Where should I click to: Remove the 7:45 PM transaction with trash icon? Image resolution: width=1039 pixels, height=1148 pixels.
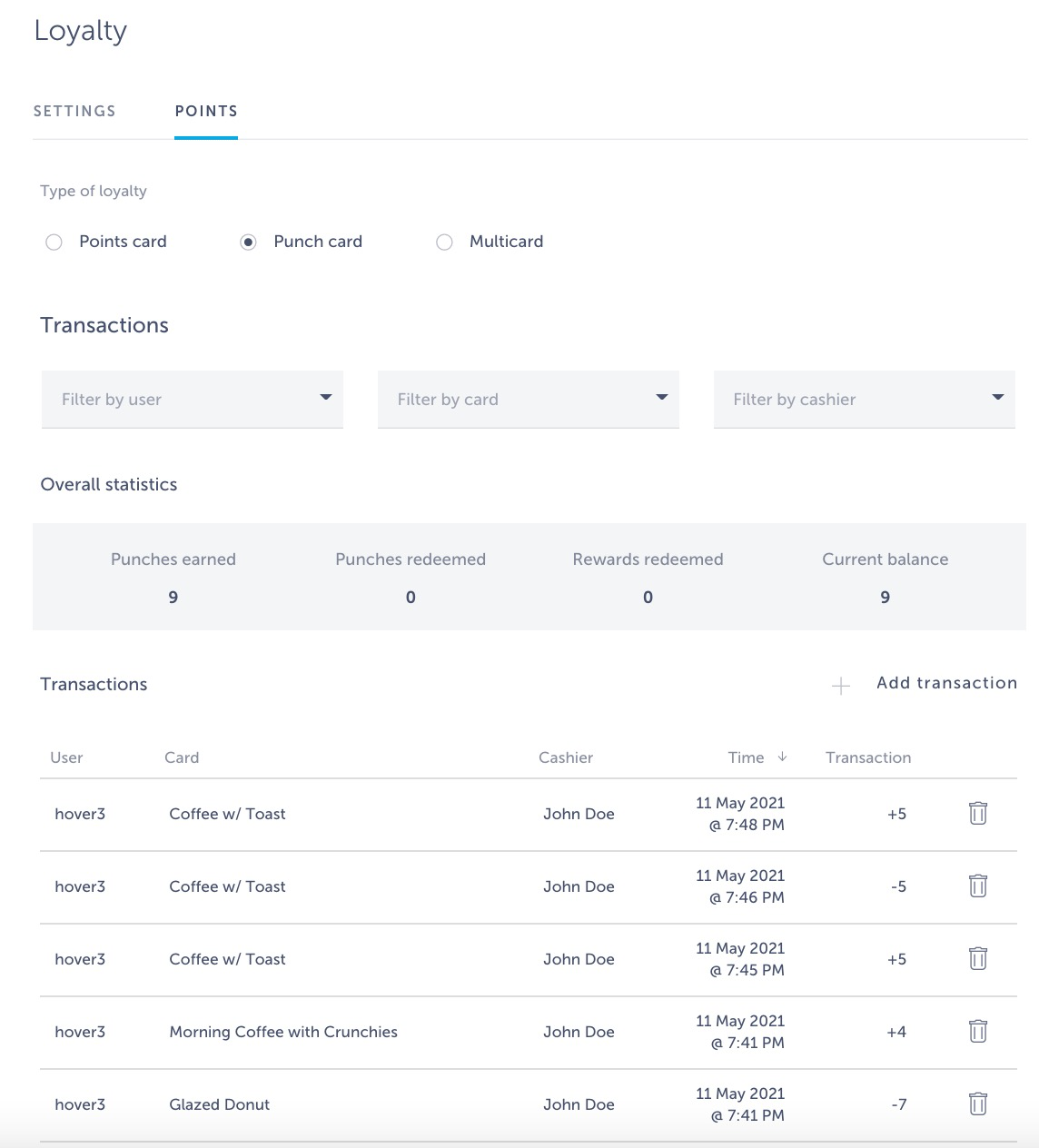point(977,959)
